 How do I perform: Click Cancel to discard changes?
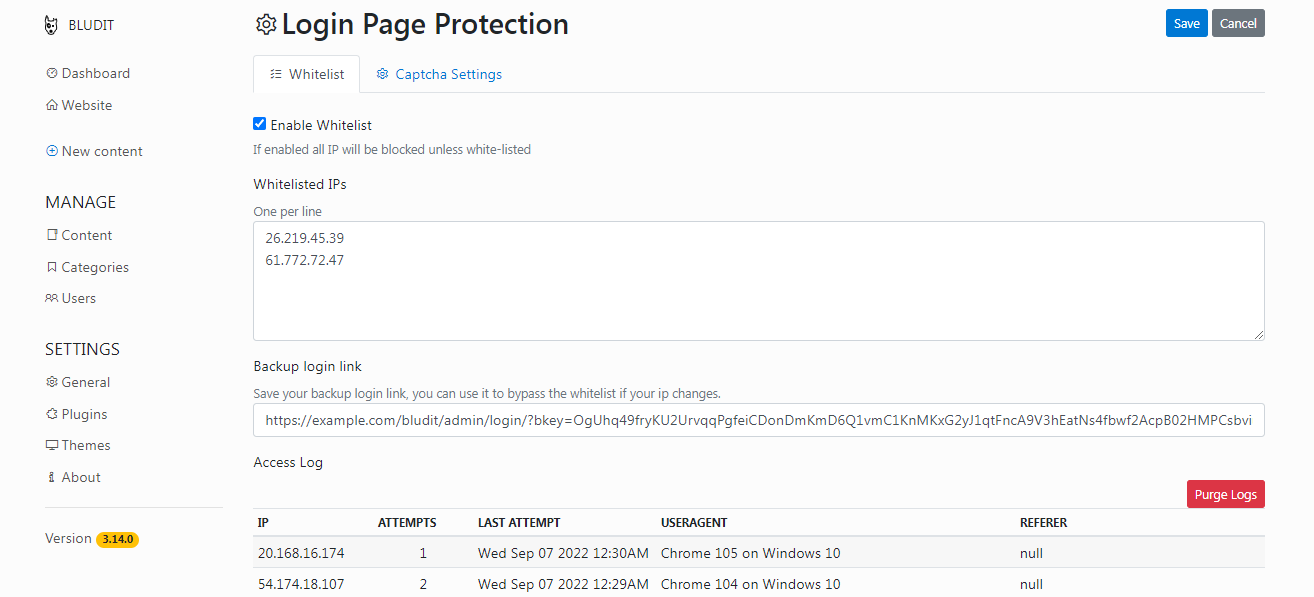[1238, 22]
